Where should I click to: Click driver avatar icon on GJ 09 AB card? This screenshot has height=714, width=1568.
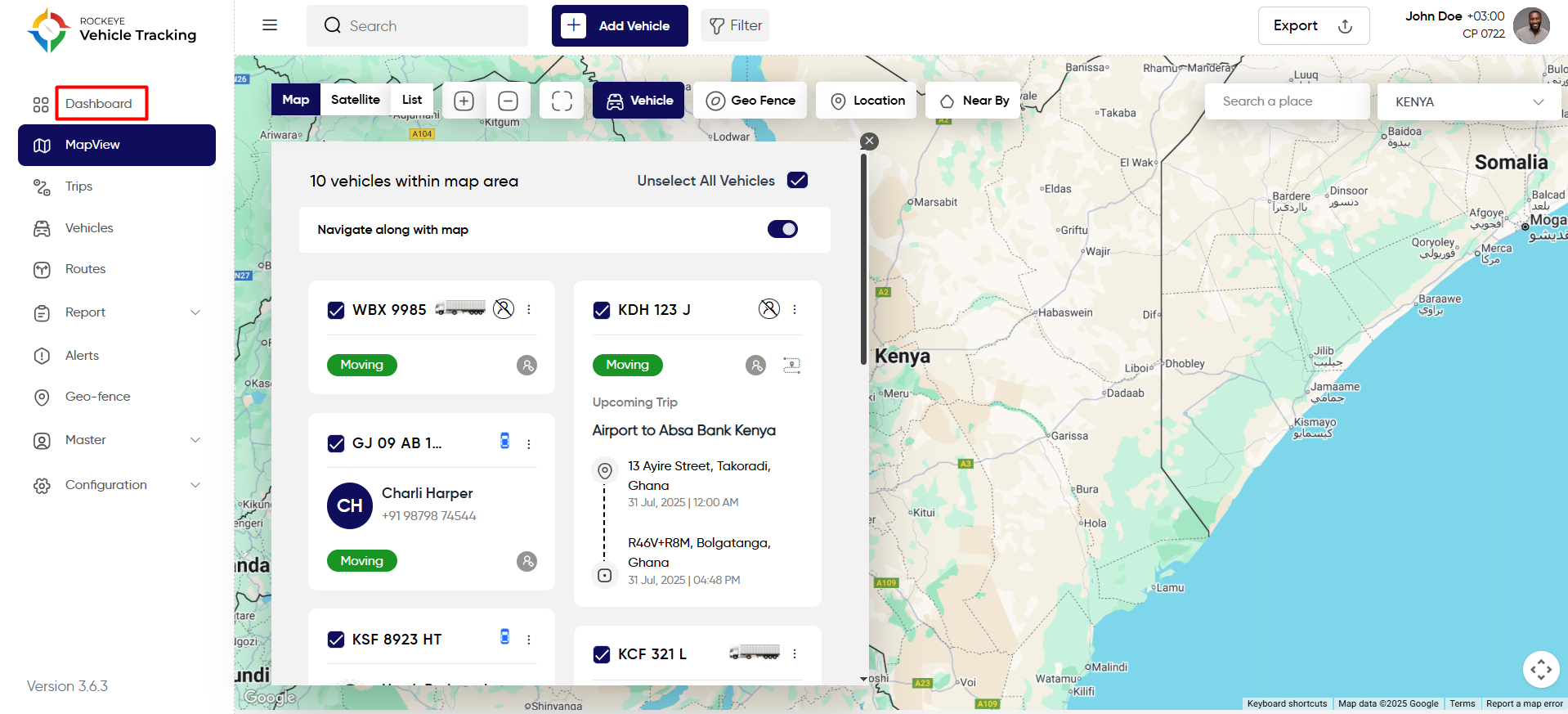(x=527, y=561)
